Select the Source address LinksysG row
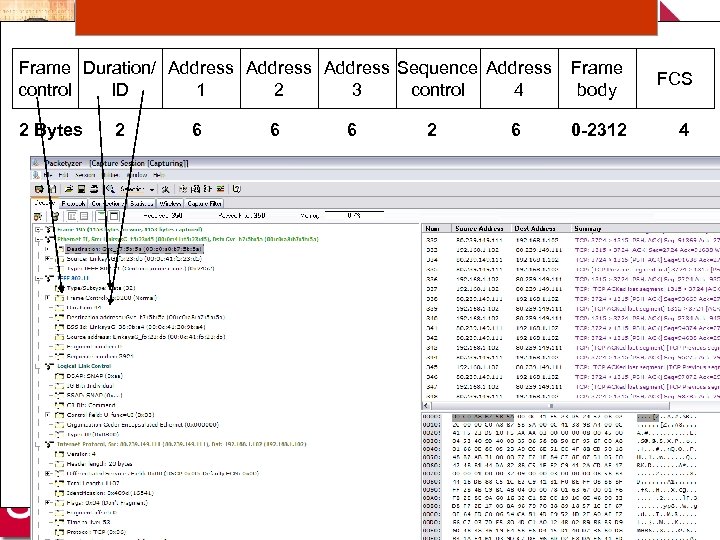This screenshot has height=540, width=720. (x=146, y=337)
